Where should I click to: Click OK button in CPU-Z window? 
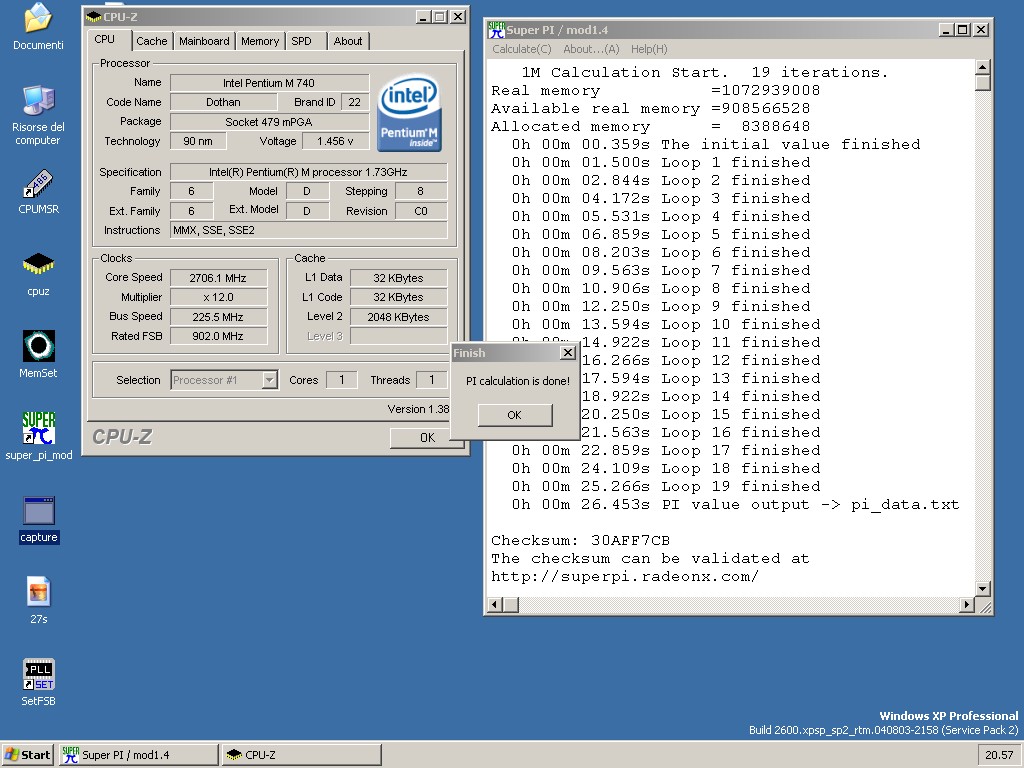426,438
